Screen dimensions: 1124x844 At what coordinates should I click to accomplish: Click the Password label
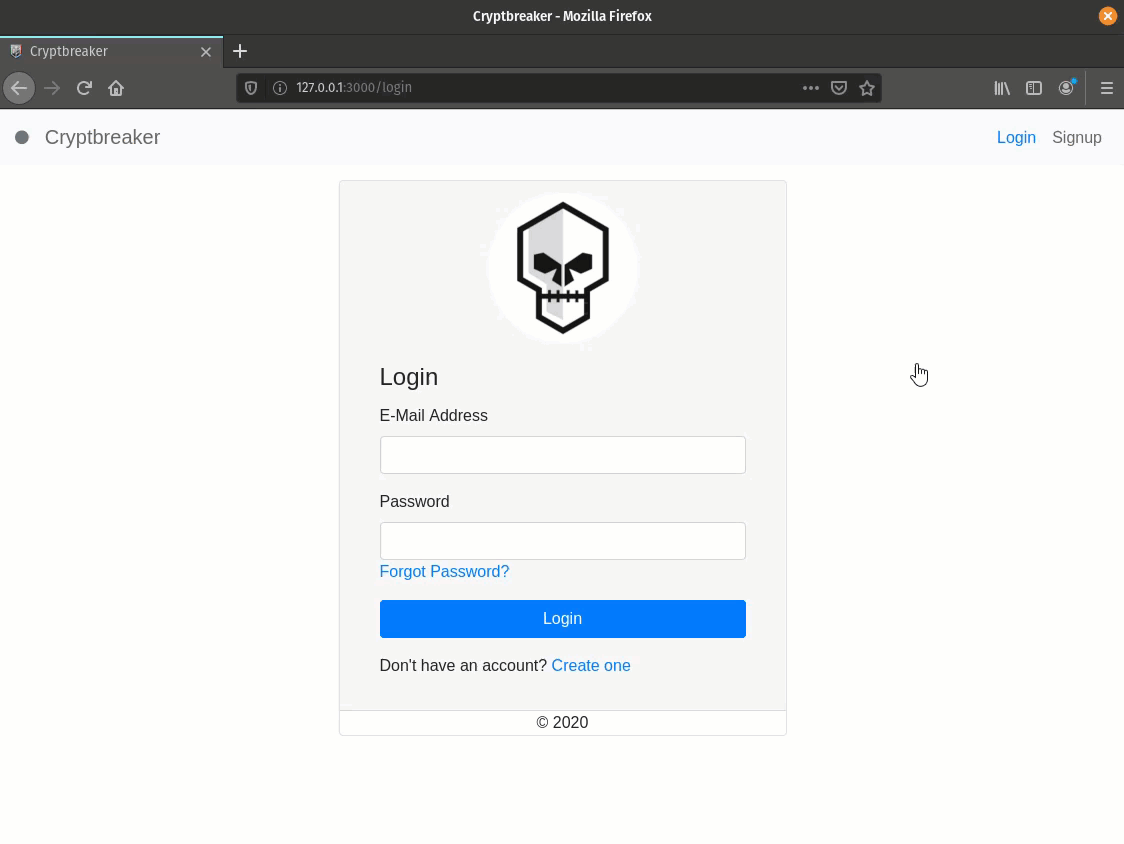point(414,502)
